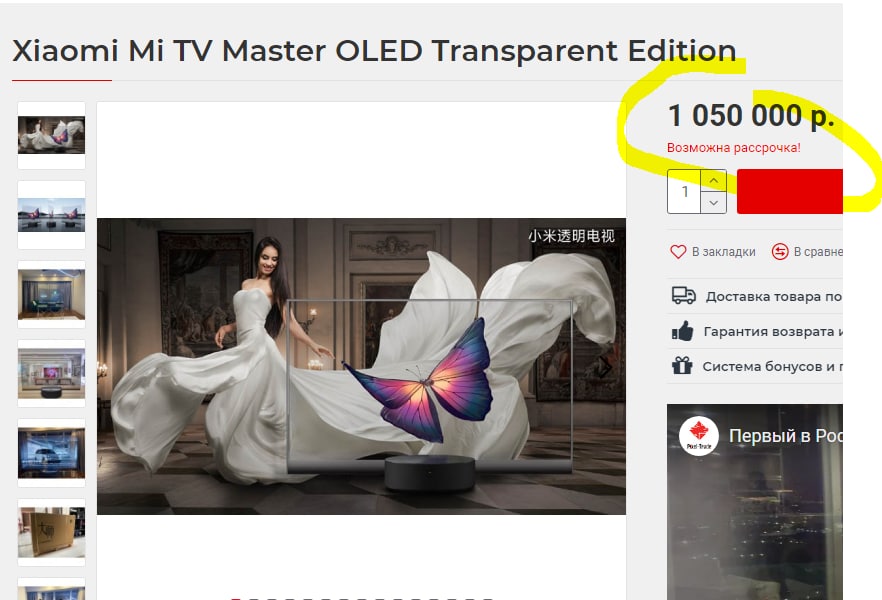This screenshot has width=882, height=600.
Task: Select third thumbnail of dark room interior
Action: (51, 294)
